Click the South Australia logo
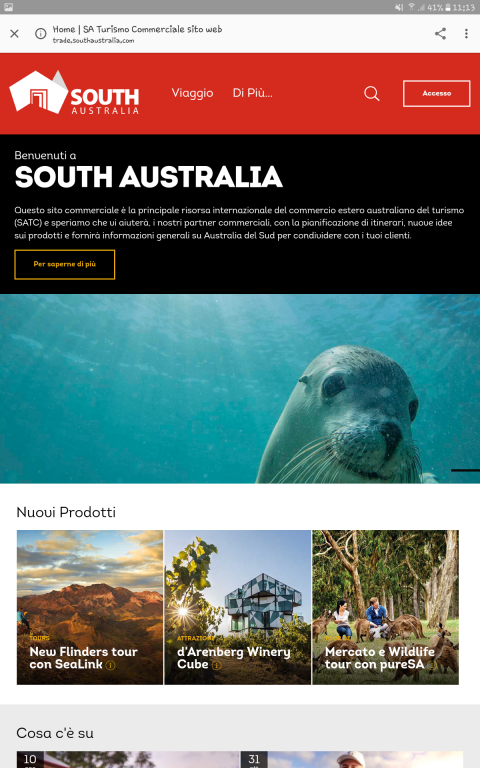480x768 pixels. [x=74, y=93]
